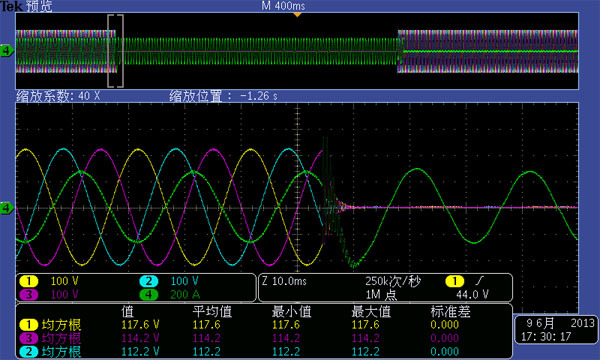Click the zoom window bracket in overview

[x=116, y=51]
